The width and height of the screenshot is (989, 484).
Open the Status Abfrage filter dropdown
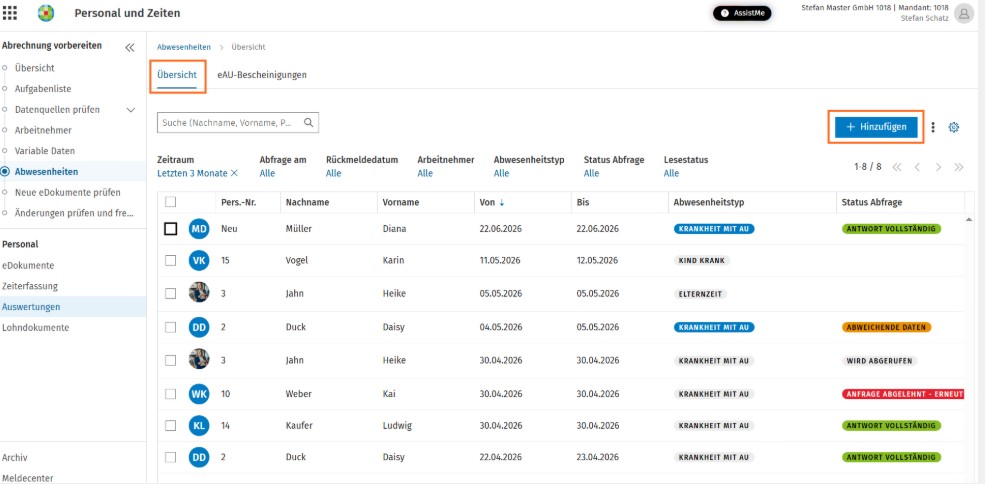pyautogui.click(x=591, y=174)
